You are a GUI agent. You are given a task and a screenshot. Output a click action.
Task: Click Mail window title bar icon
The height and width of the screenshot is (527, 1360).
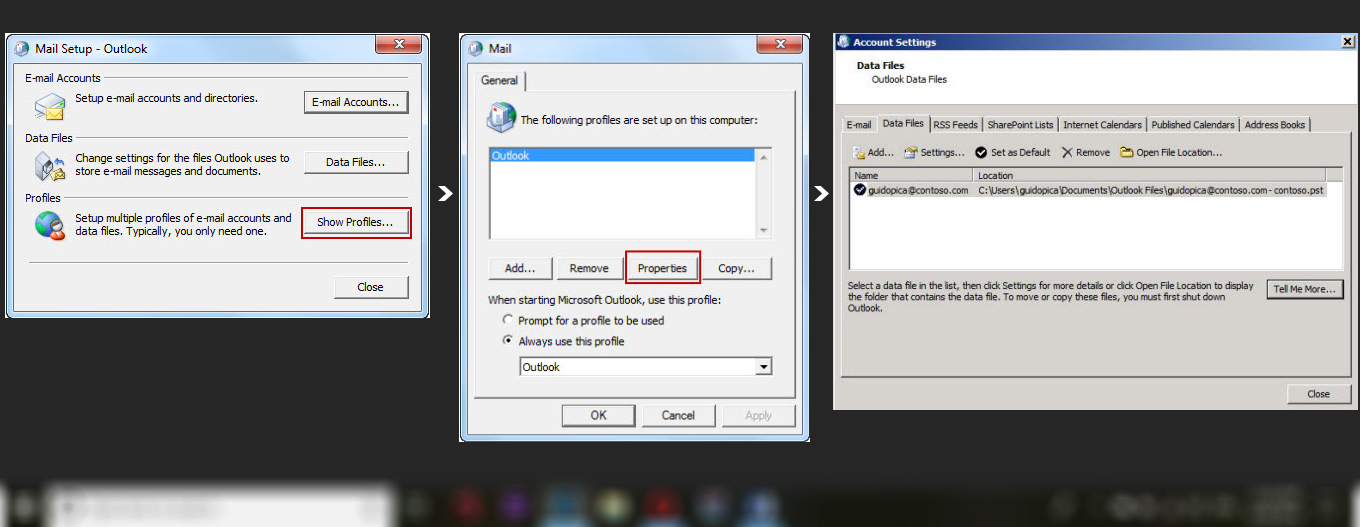[x=475, y=48]
